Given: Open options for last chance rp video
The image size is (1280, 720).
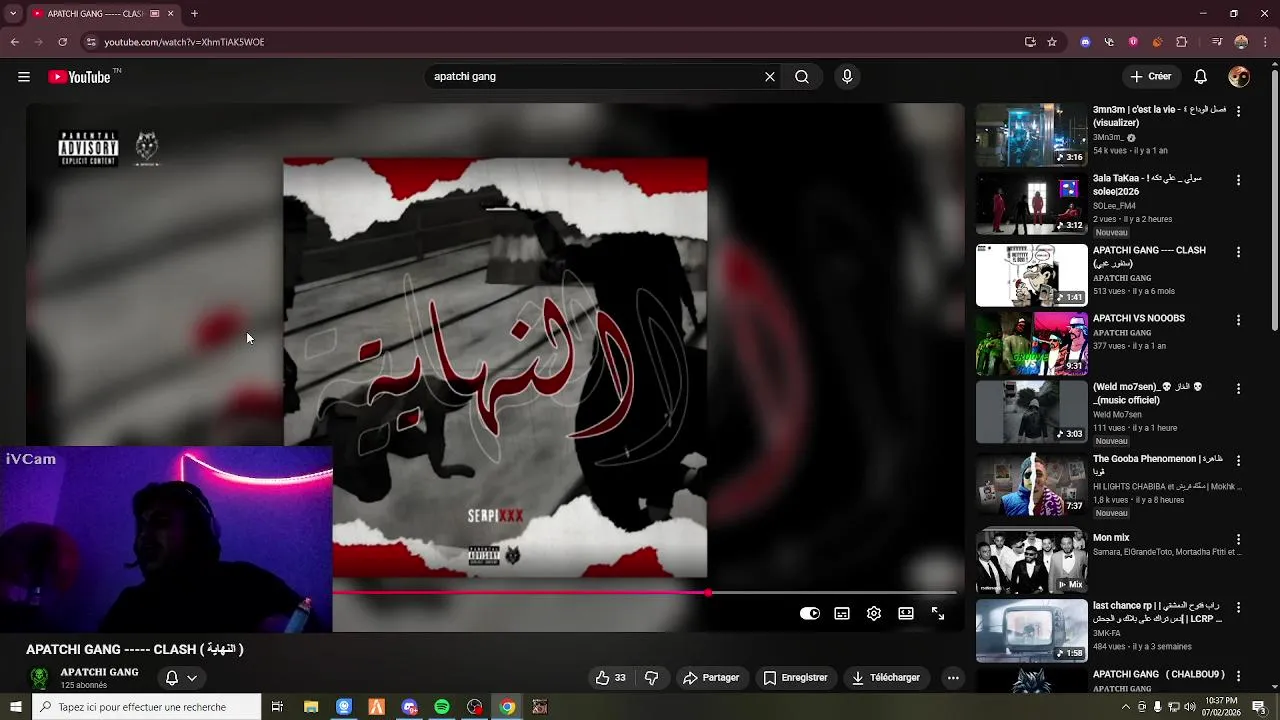Looking at the screenshot, I should [1239, 607].
